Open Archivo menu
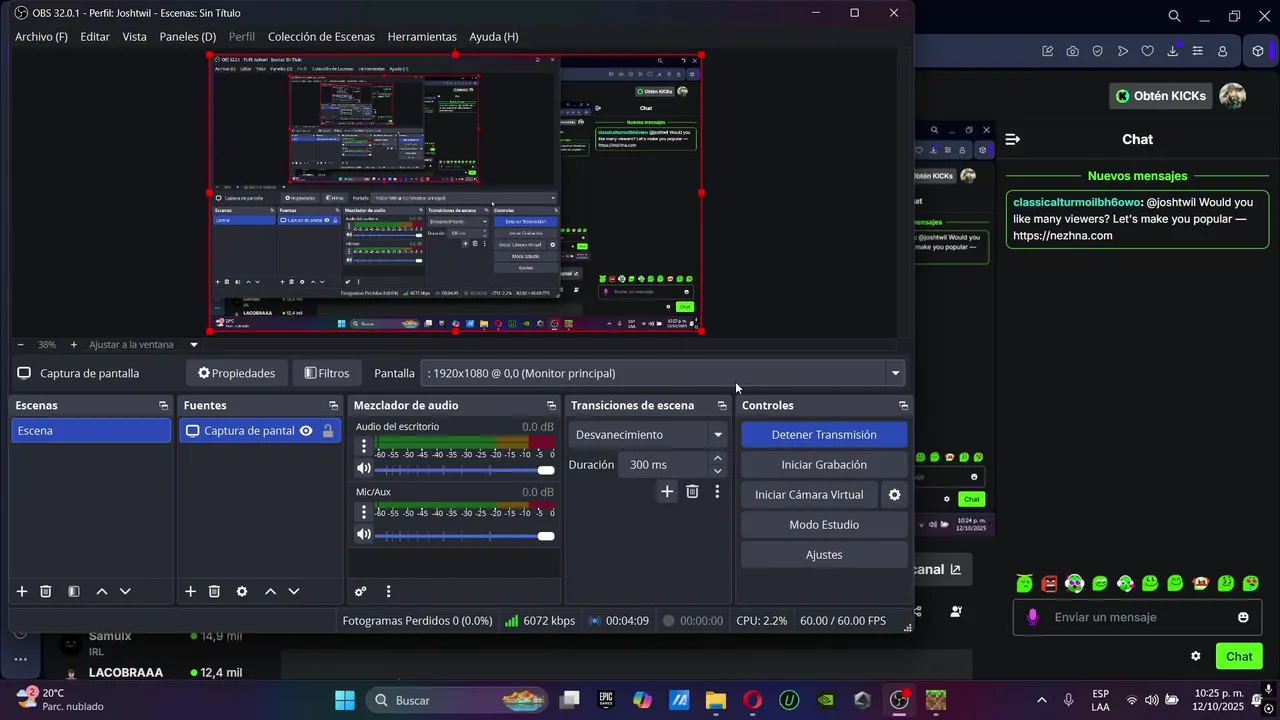1280x720 pixels. click(x=41, y=36)
